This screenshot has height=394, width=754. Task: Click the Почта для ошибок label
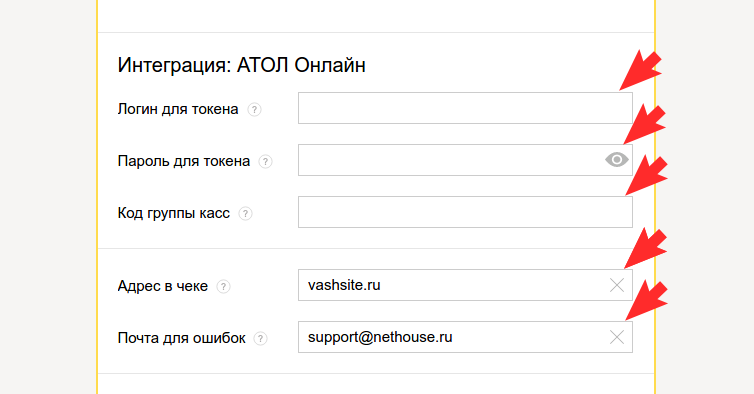click(181, 338)
